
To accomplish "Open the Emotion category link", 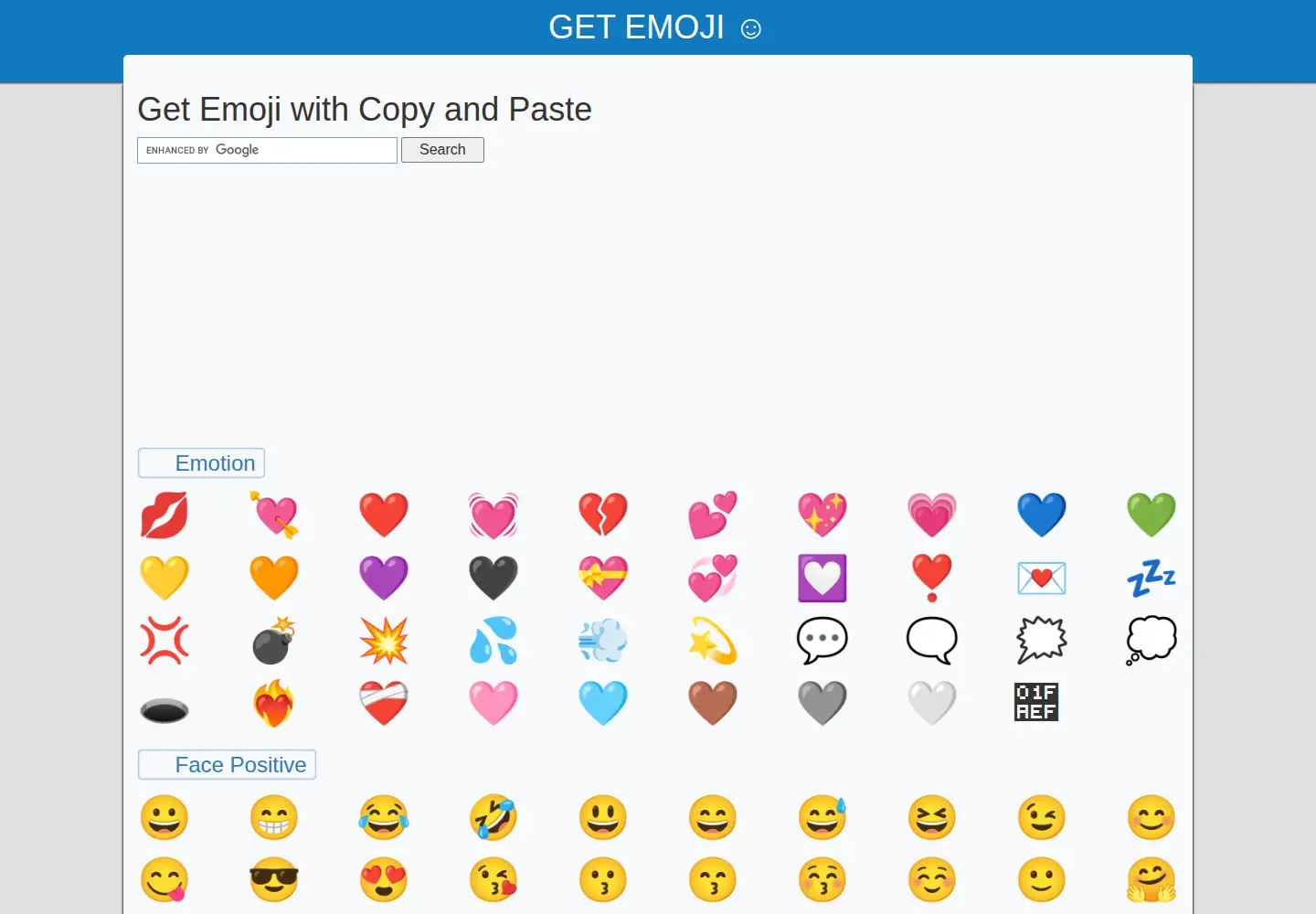I will 215,463.
